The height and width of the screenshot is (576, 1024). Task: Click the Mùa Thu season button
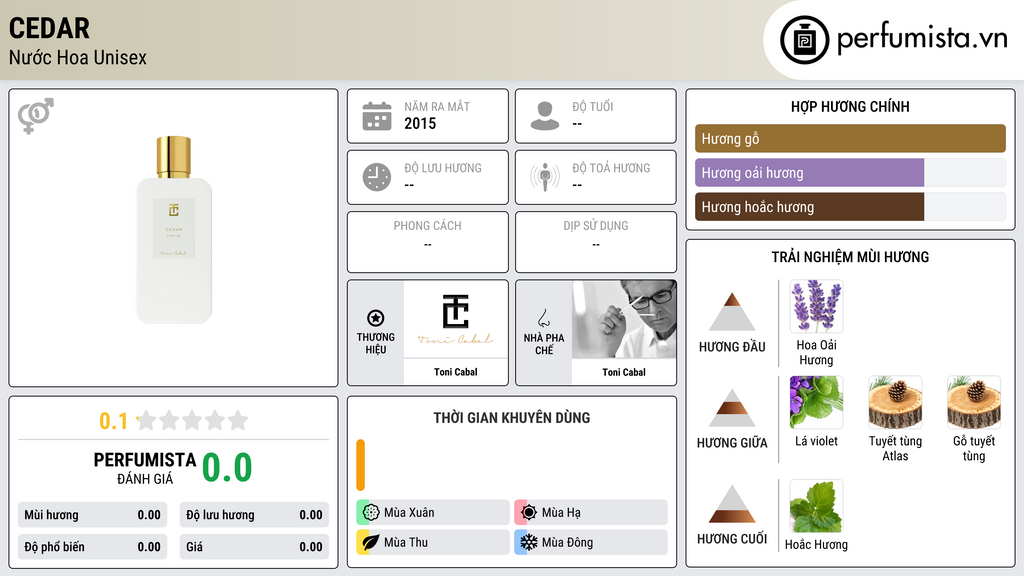click(x=433, y=542)
